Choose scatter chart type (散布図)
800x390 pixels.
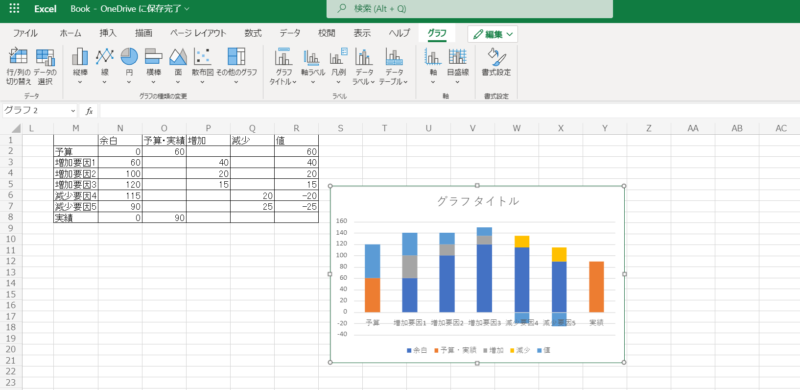point(203,67)
